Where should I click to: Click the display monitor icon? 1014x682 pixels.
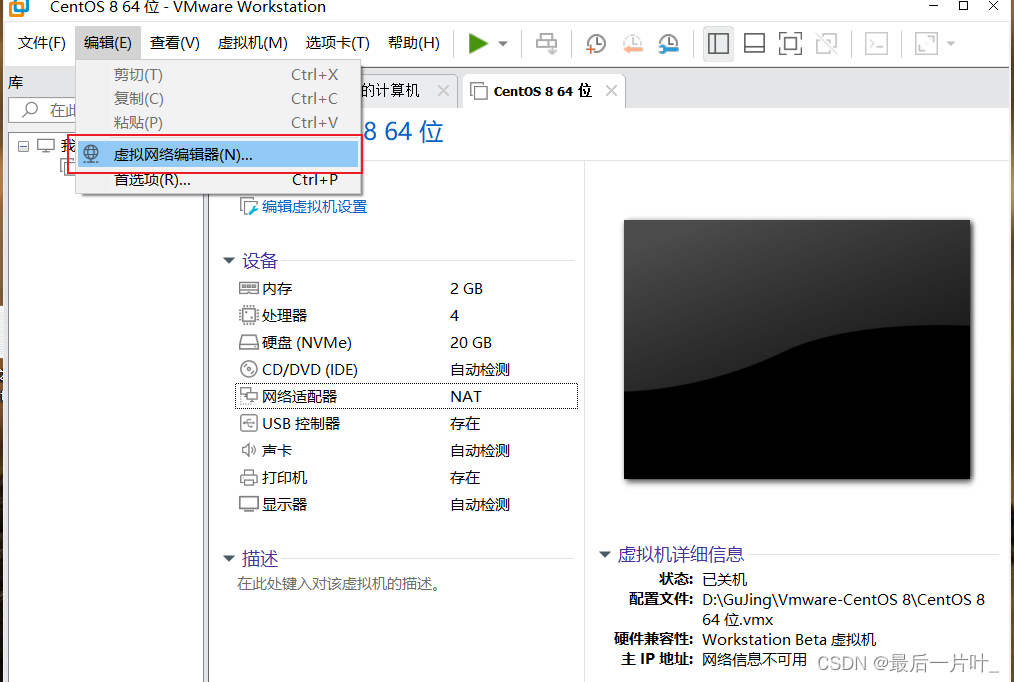coord(248,504)
